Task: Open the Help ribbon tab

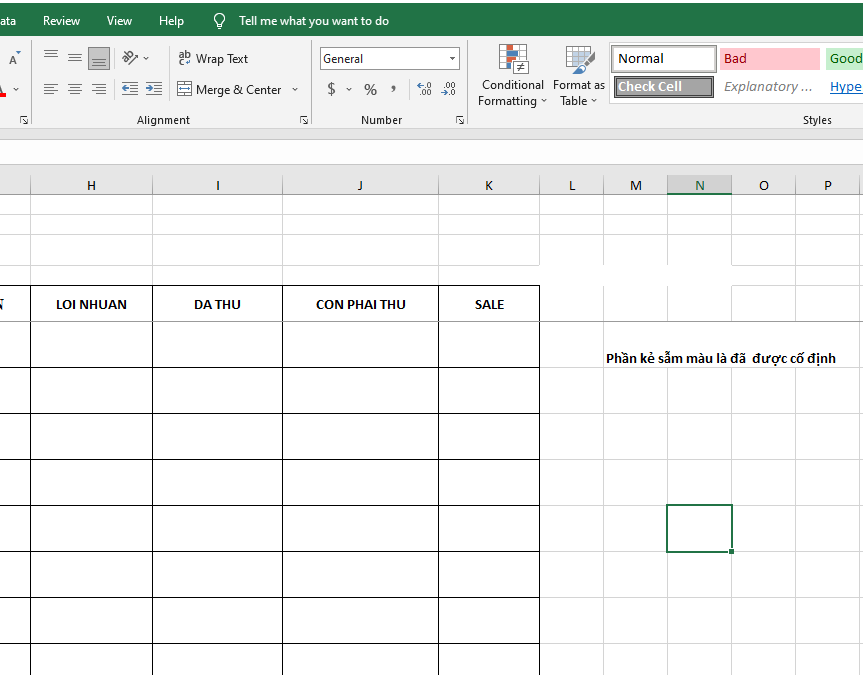Action: [x=171, y=21]
